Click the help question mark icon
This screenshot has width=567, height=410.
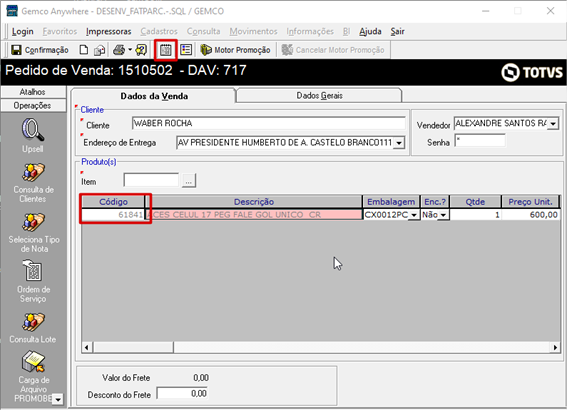pos(141,50)
